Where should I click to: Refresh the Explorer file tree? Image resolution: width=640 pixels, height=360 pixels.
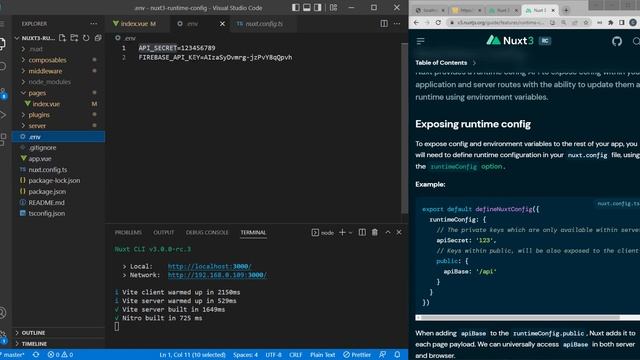86,38
